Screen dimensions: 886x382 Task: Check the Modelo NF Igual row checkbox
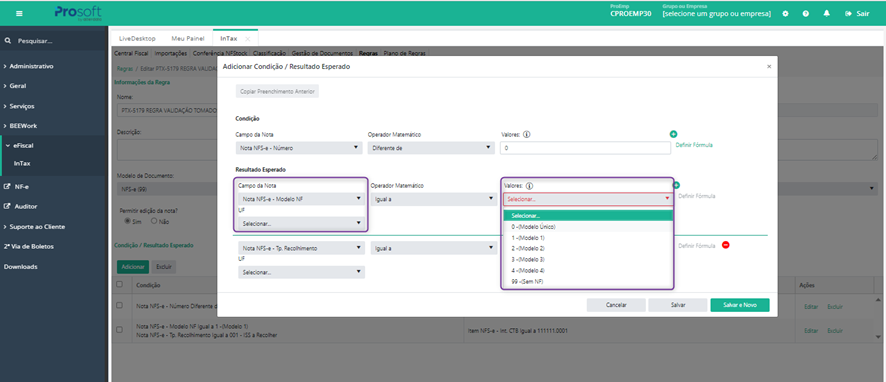[119, 330]
